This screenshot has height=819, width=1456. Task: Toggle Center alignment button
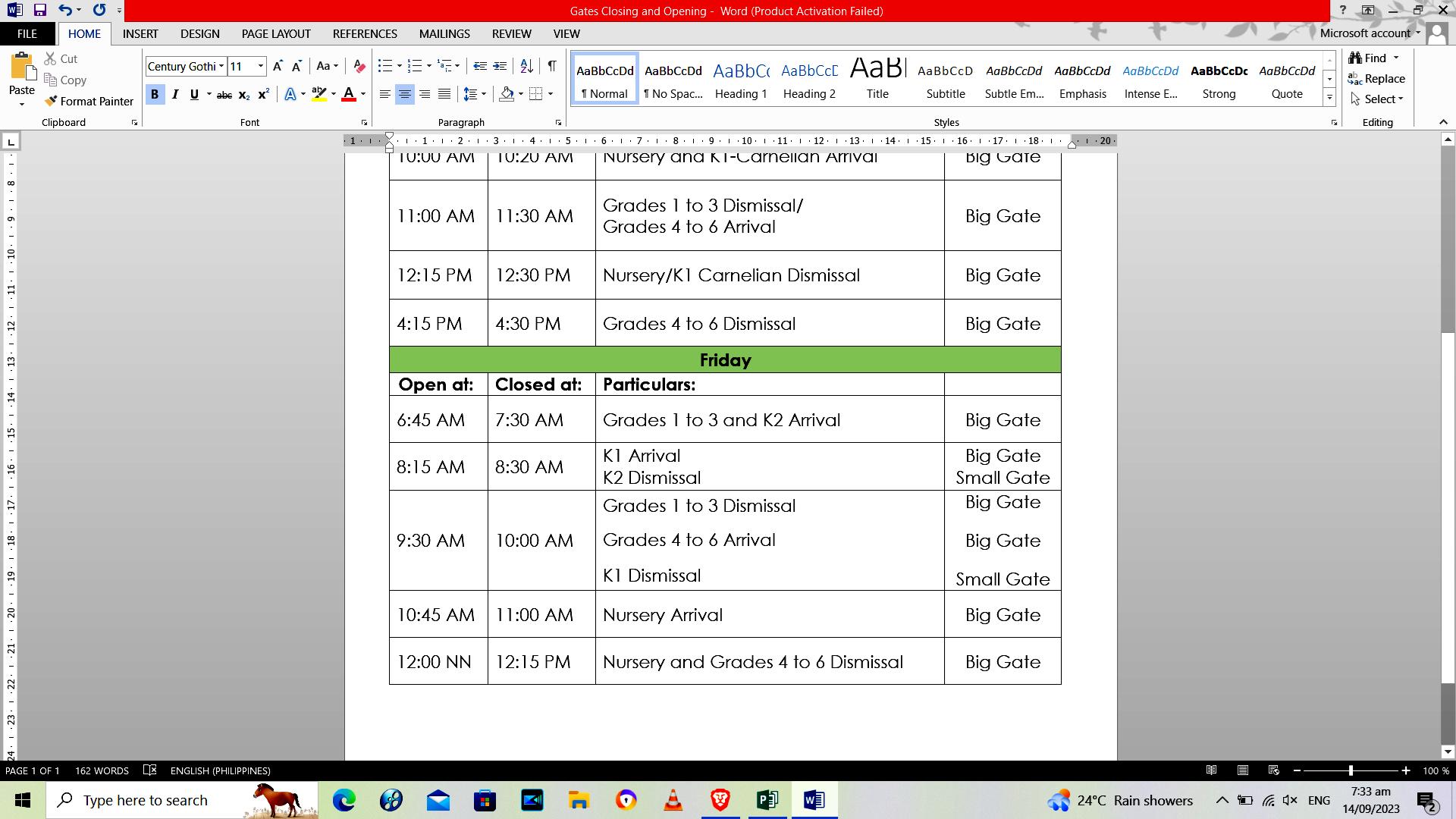405,94
